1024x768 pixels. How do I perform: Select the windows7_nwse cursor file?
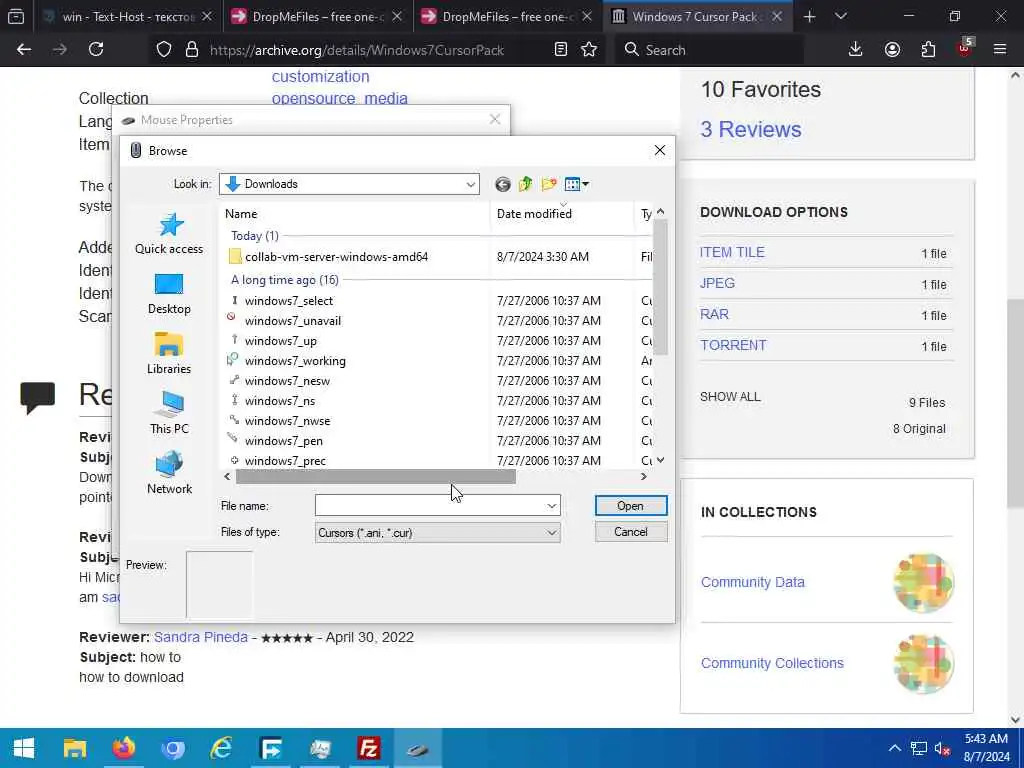(280, 421)
